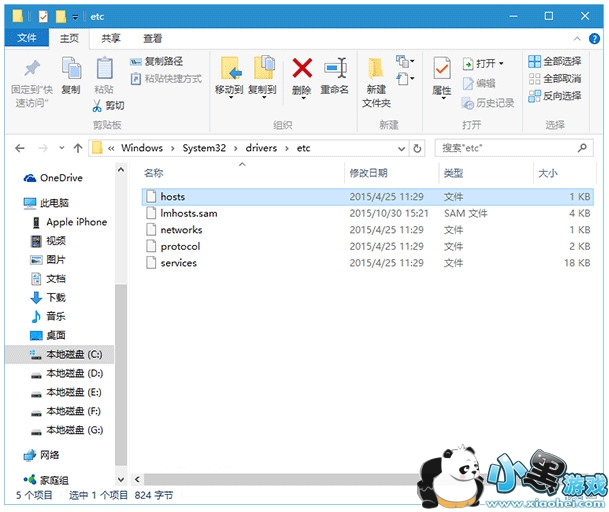Open Properties of selected file
This screenshot has height=512, width=609.
click(442, 77)
